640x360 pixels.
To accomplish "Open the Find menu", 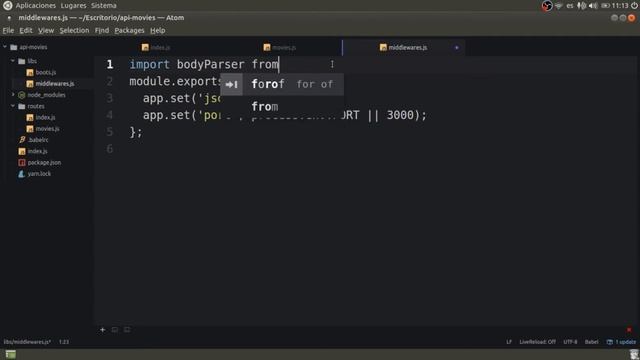I will [x=102, y=31].
